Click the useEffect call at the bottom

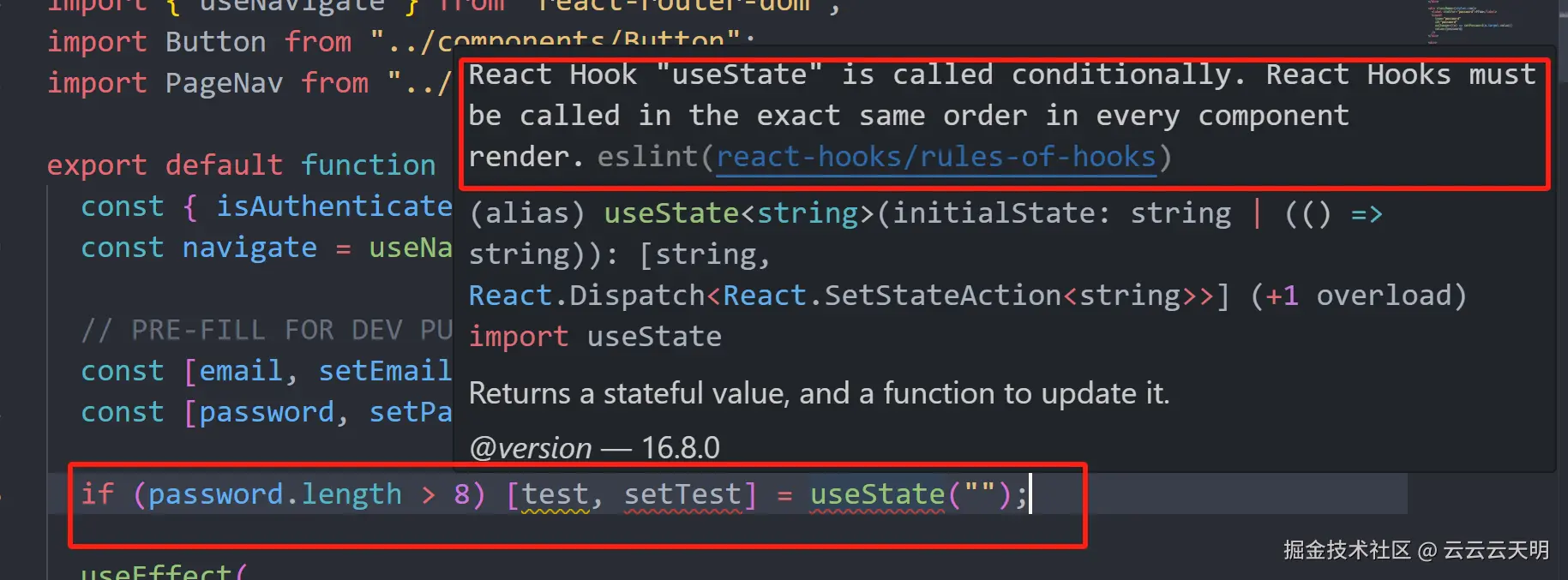[155, 571]
